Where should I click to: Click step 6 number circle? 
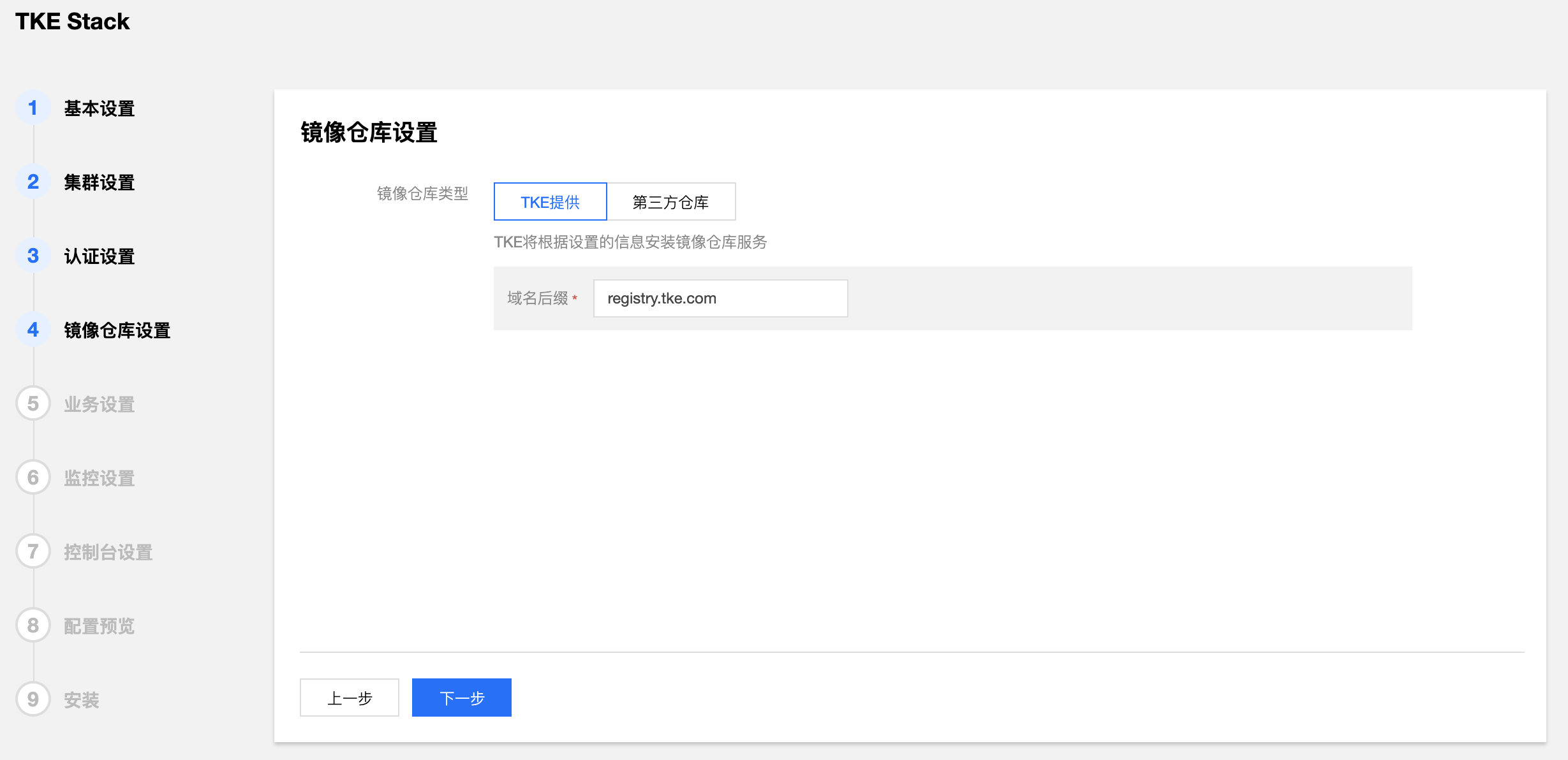(x=33, y=478)
